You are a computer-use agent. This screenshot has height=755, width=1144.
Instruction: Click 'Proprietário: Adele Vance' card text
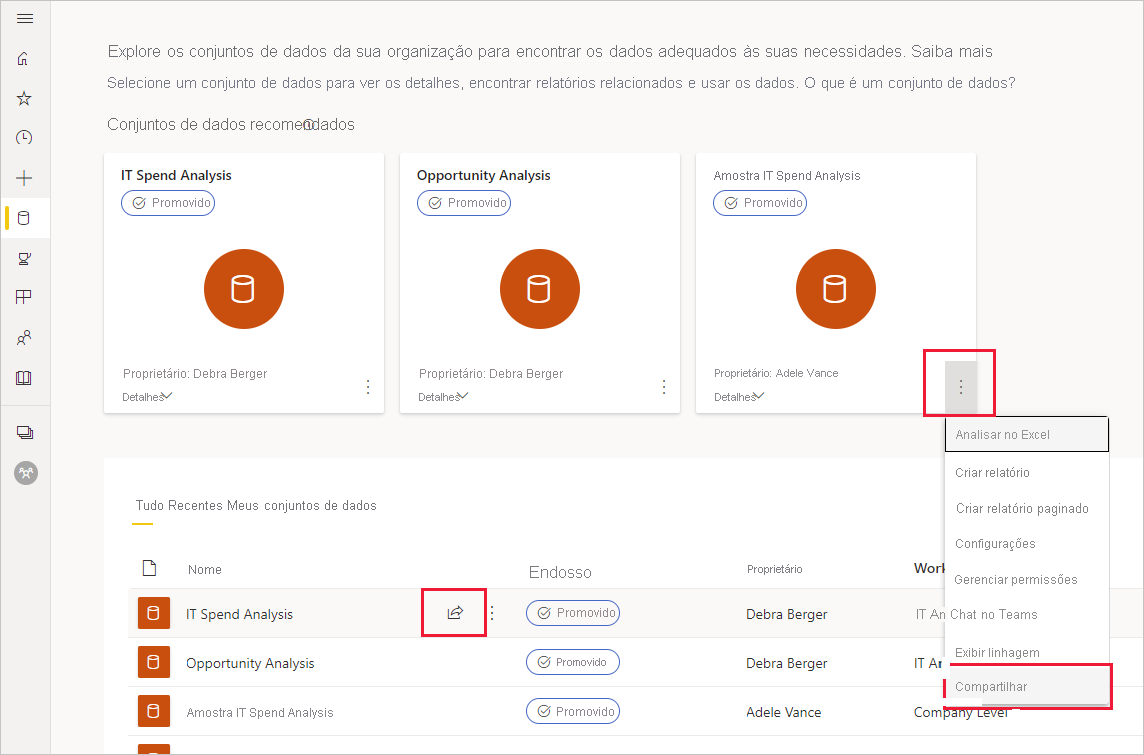pyautogui.click(x=776, y=373)
